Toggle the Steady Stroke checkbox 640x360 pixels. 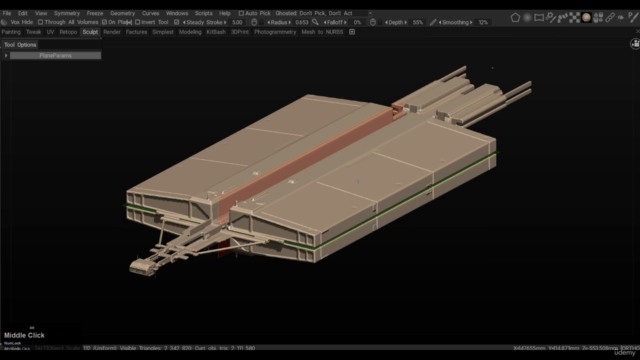tap(176, 22)
